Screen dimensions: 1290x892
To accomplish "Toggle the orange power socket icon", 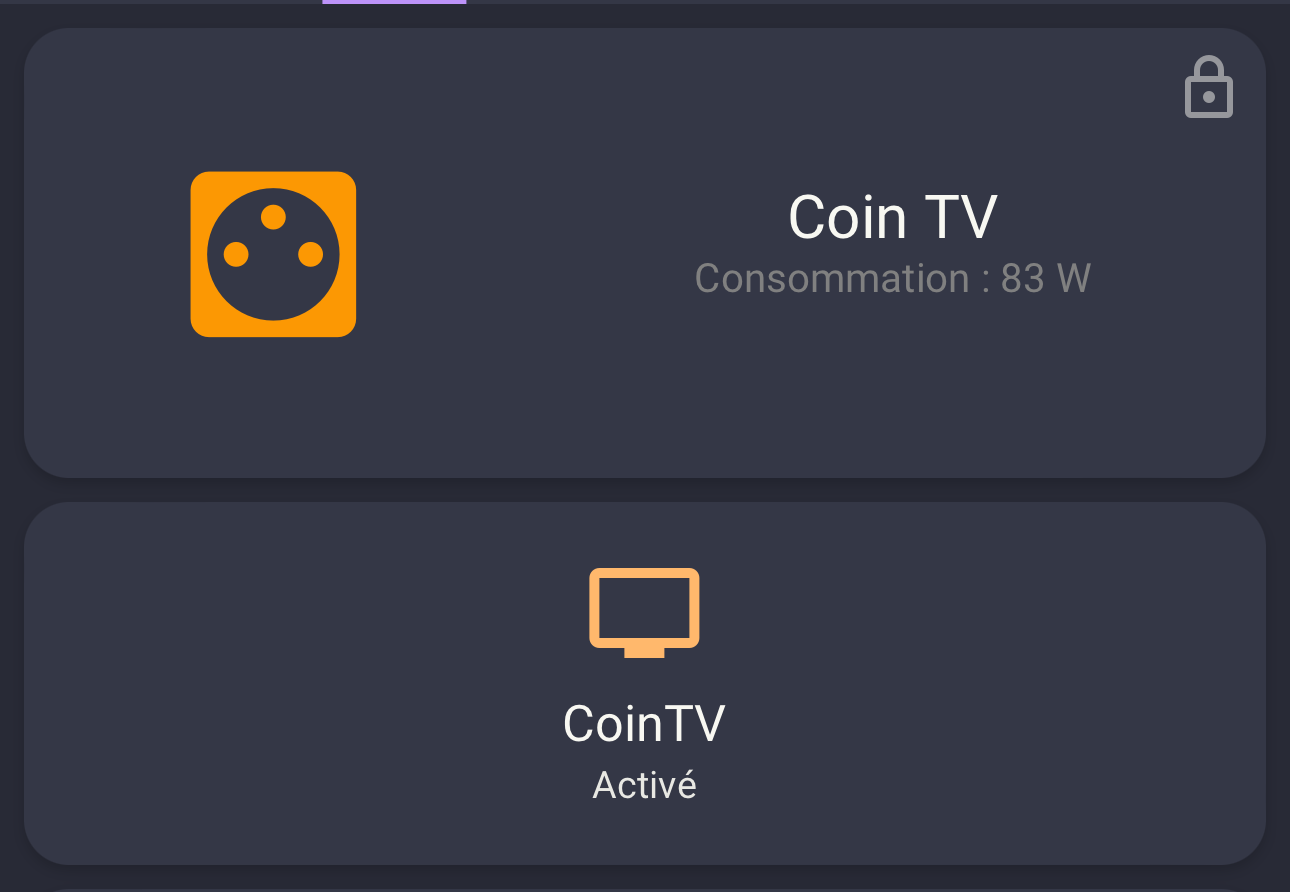I will click(x=273, y=254).
